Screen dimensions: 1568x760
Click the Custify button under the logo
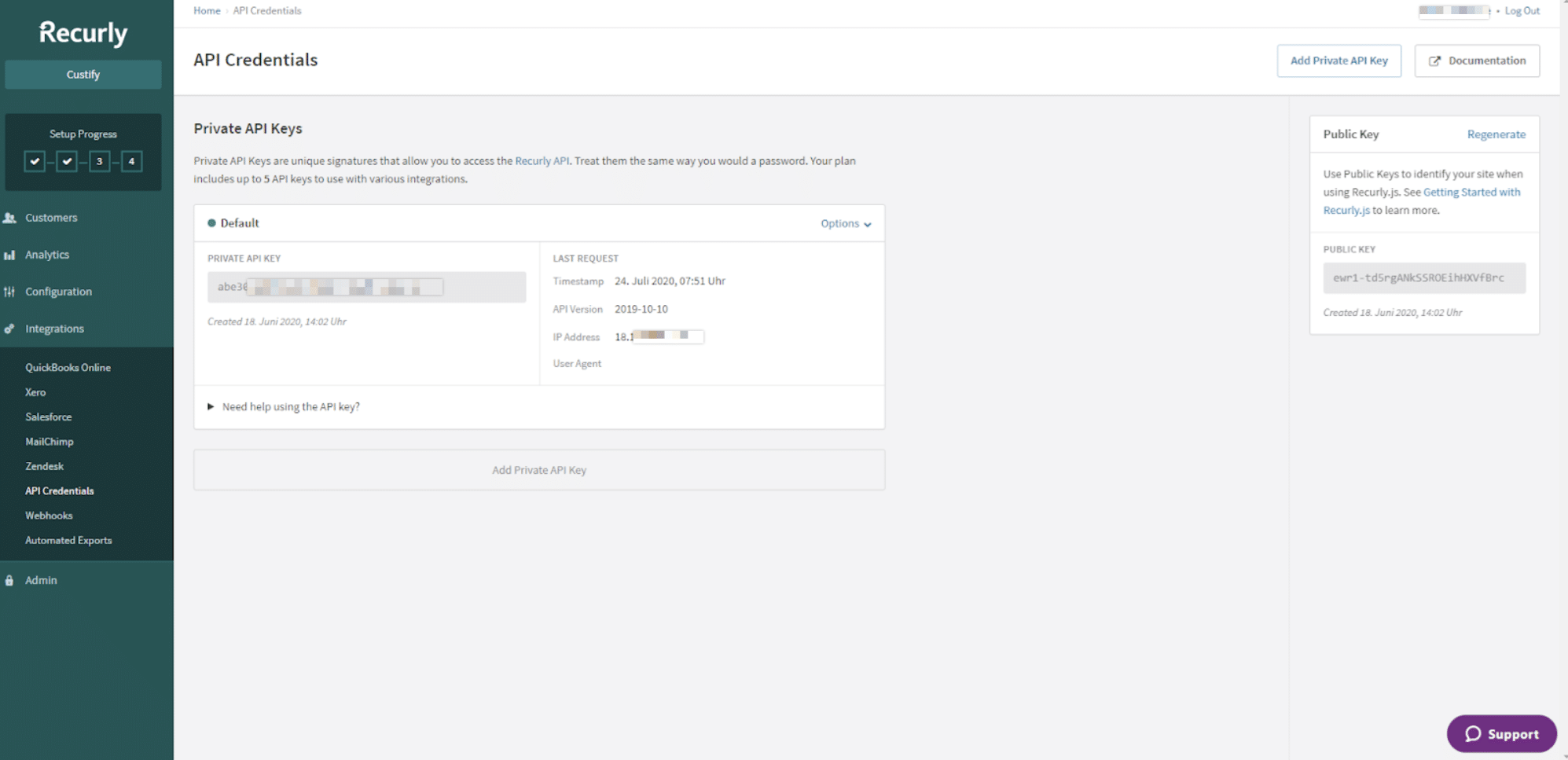(x=83, y=74)
